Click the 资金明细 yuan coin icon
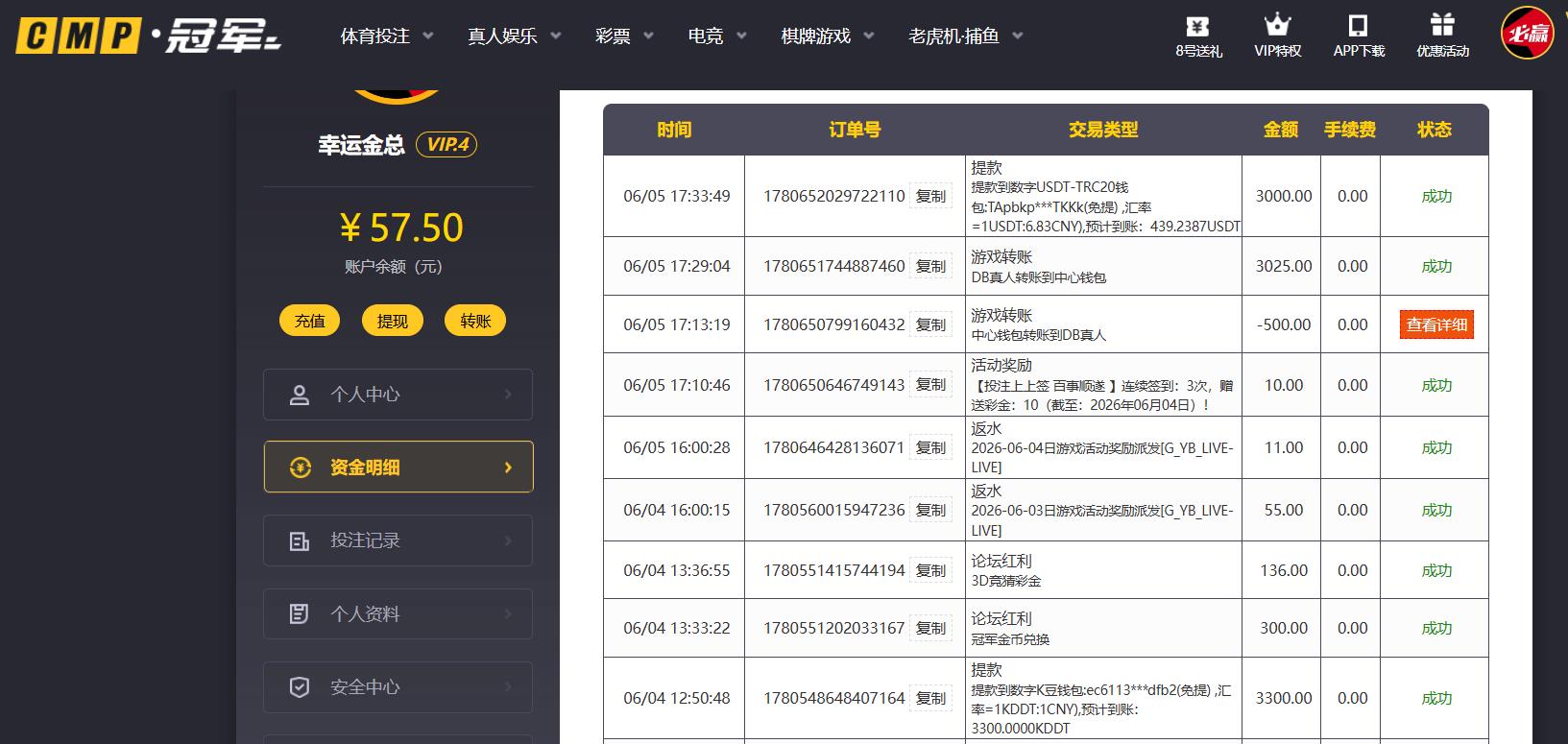The image size is (1568, 744). 301,468
